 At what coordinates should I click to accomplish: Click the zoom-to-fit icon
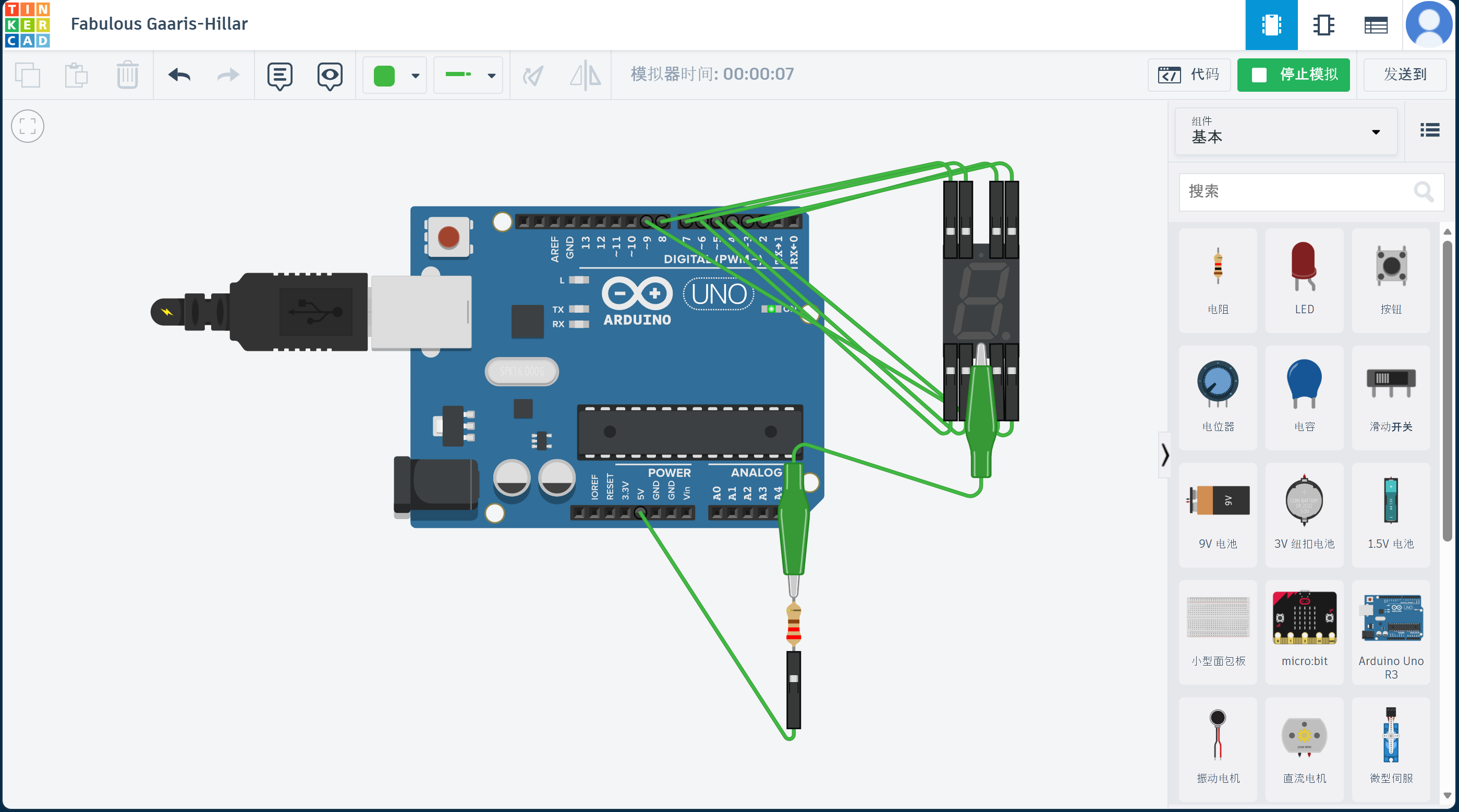(27, 126)
